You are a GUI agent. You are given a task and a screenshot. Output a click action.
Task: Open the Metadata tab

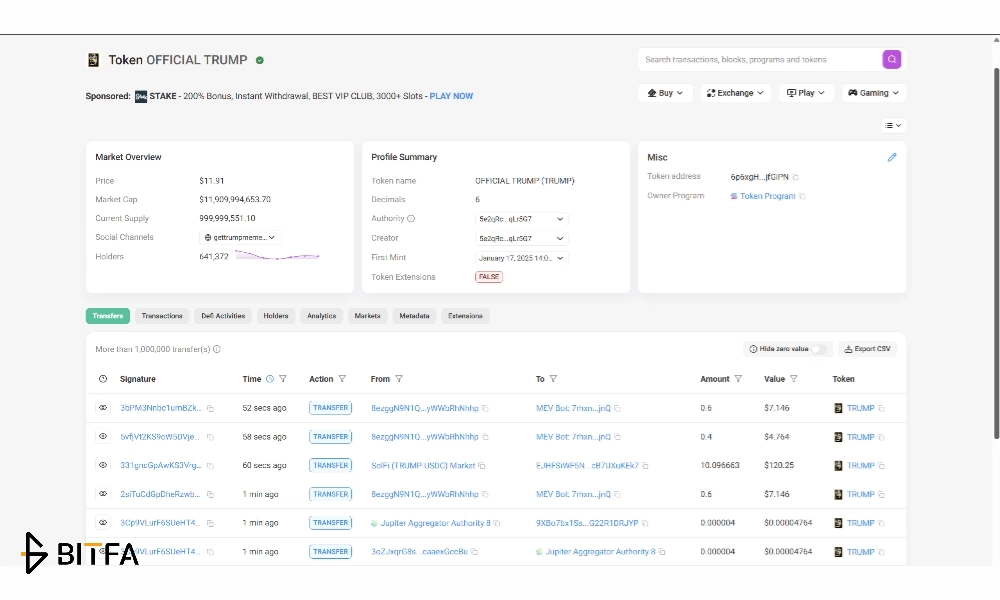(x=415, y=316)
